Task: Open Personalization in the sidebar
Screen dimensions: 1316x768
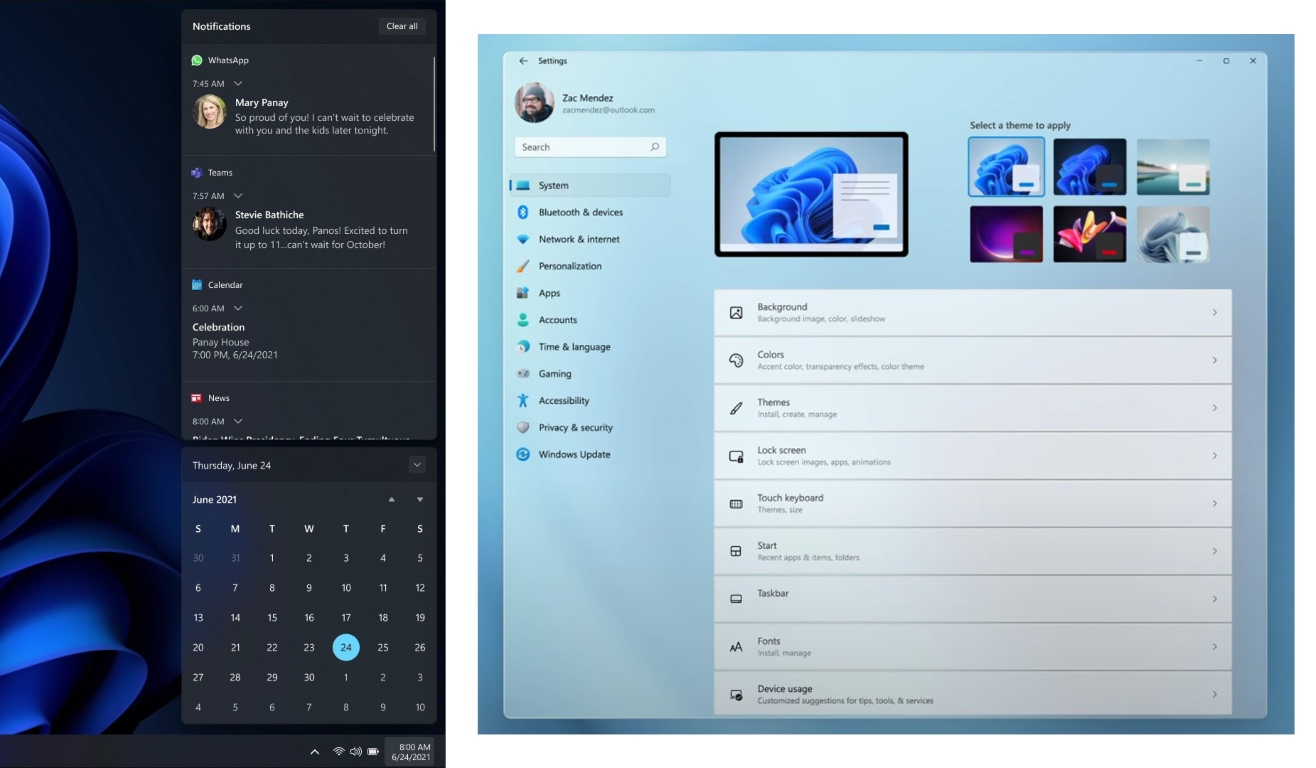Action: (x=590, y=266)
